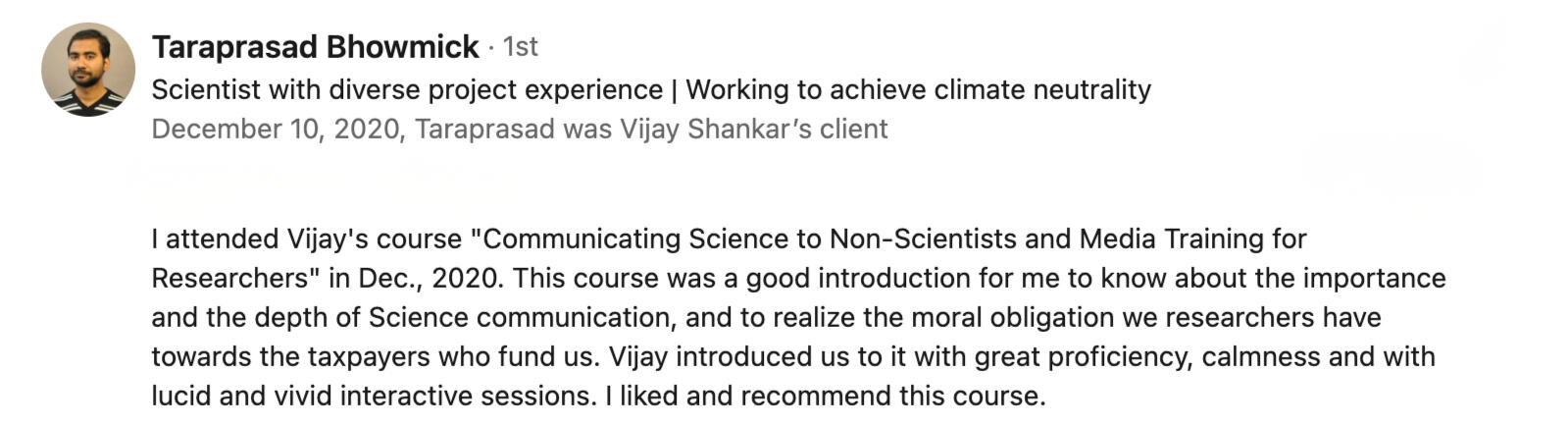Click the quoted title "Communicating Science to Non-Scientists"
1568x426 pixels.
coord(743,239)
